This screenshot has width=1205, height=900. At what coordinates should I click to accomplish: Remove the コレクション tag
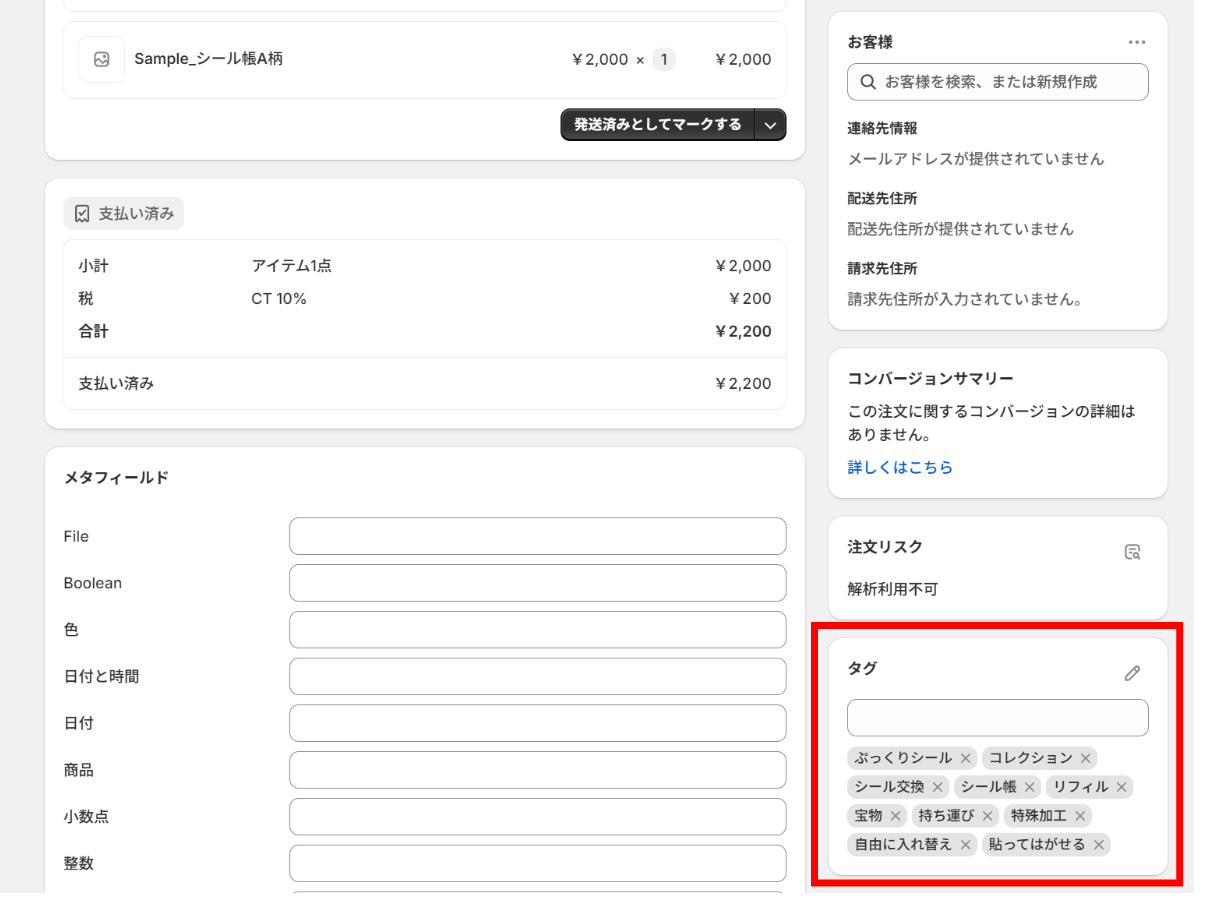pyautogui.click(x=1085, y=758)
